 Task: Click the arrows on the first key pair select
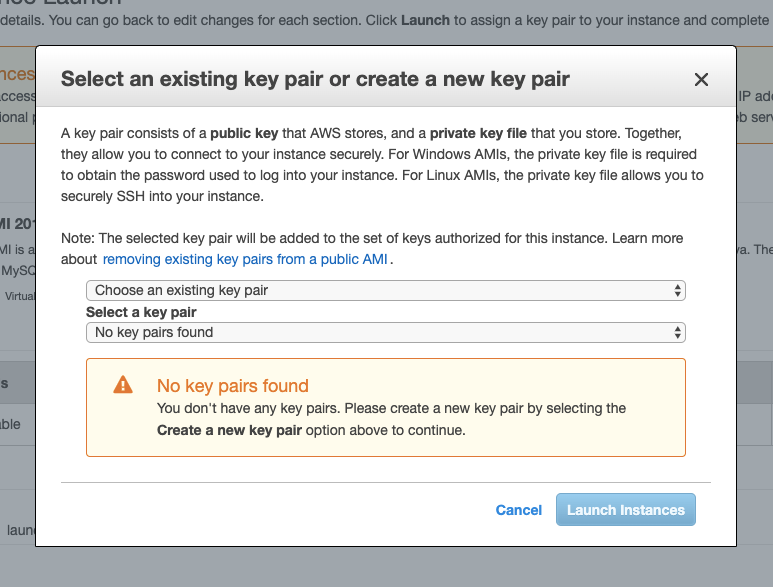(678, 290)
